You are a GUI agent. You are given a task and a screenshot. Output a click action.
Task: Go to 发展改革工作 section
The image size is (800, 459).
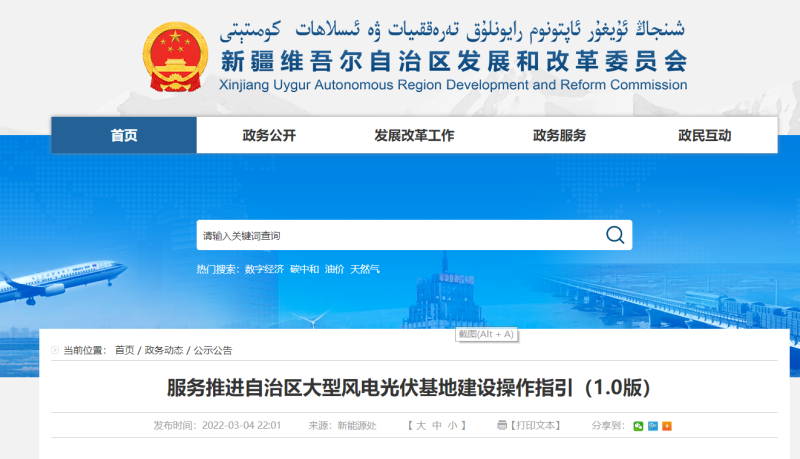click(x=414, y=136)
